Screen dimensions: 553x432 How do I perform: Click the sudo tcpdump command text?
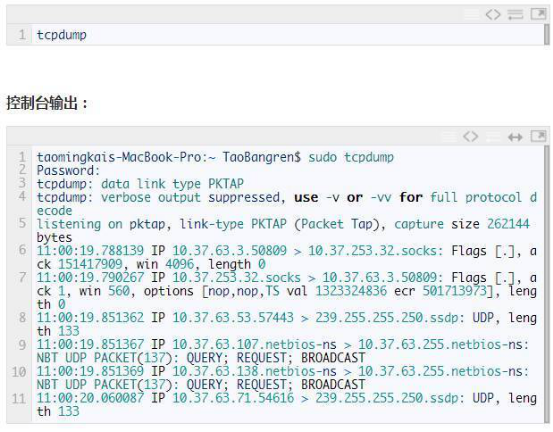coord(351,157)
